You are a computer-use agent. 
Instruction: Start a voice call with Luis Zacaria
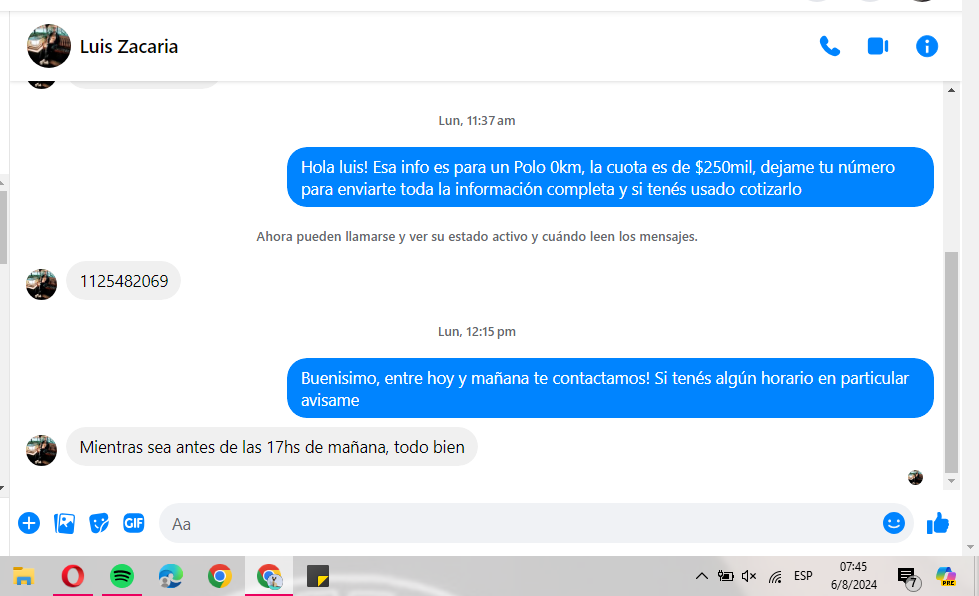click(829, 46)
